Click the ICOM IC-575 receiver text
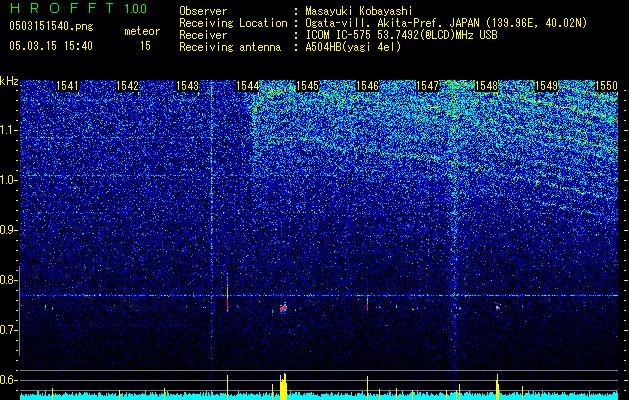This screenshot has width=629, height=400. [x=401, y=35]
